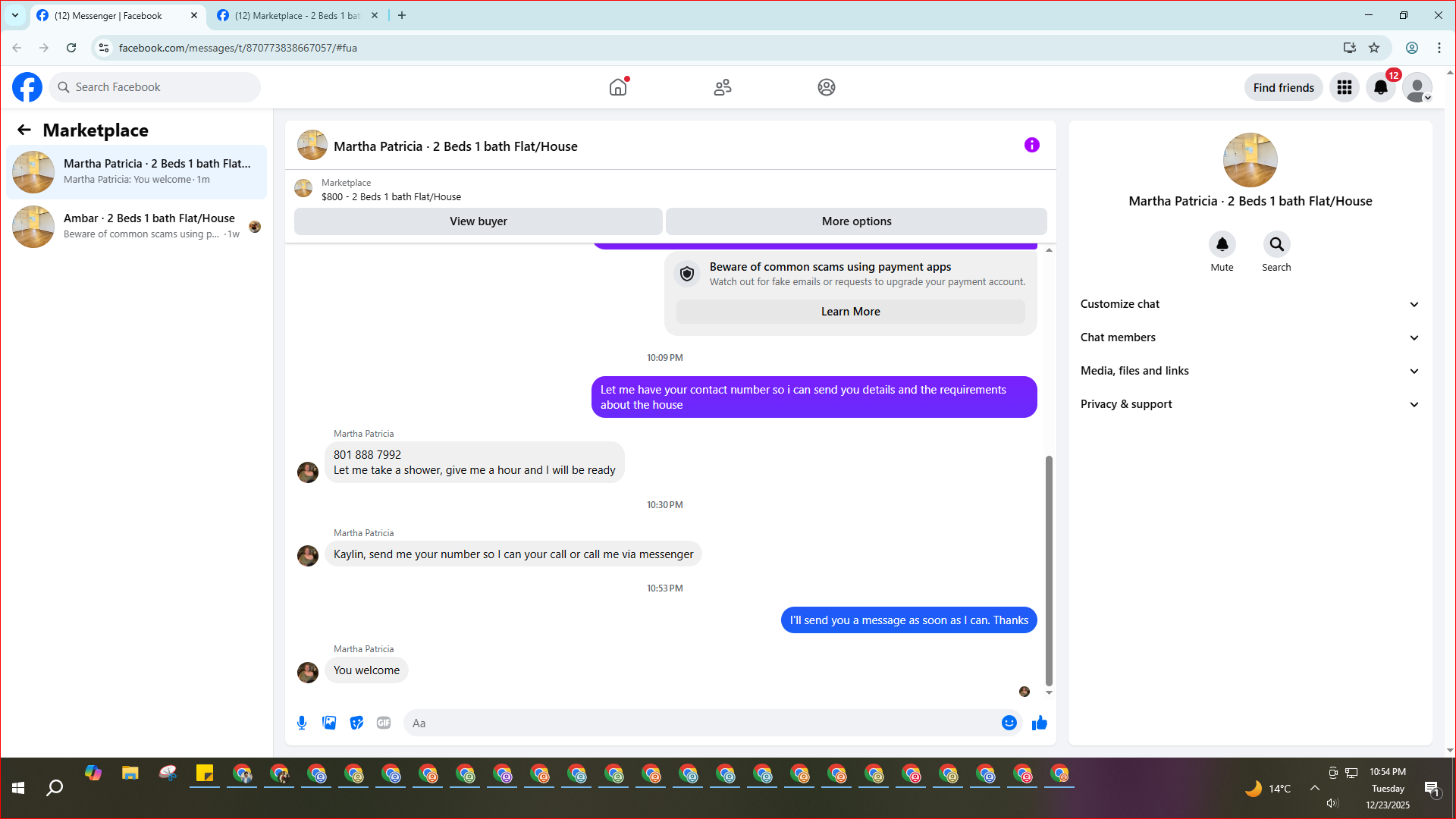Attach a photo using the image icon

(x=329, y=723)
